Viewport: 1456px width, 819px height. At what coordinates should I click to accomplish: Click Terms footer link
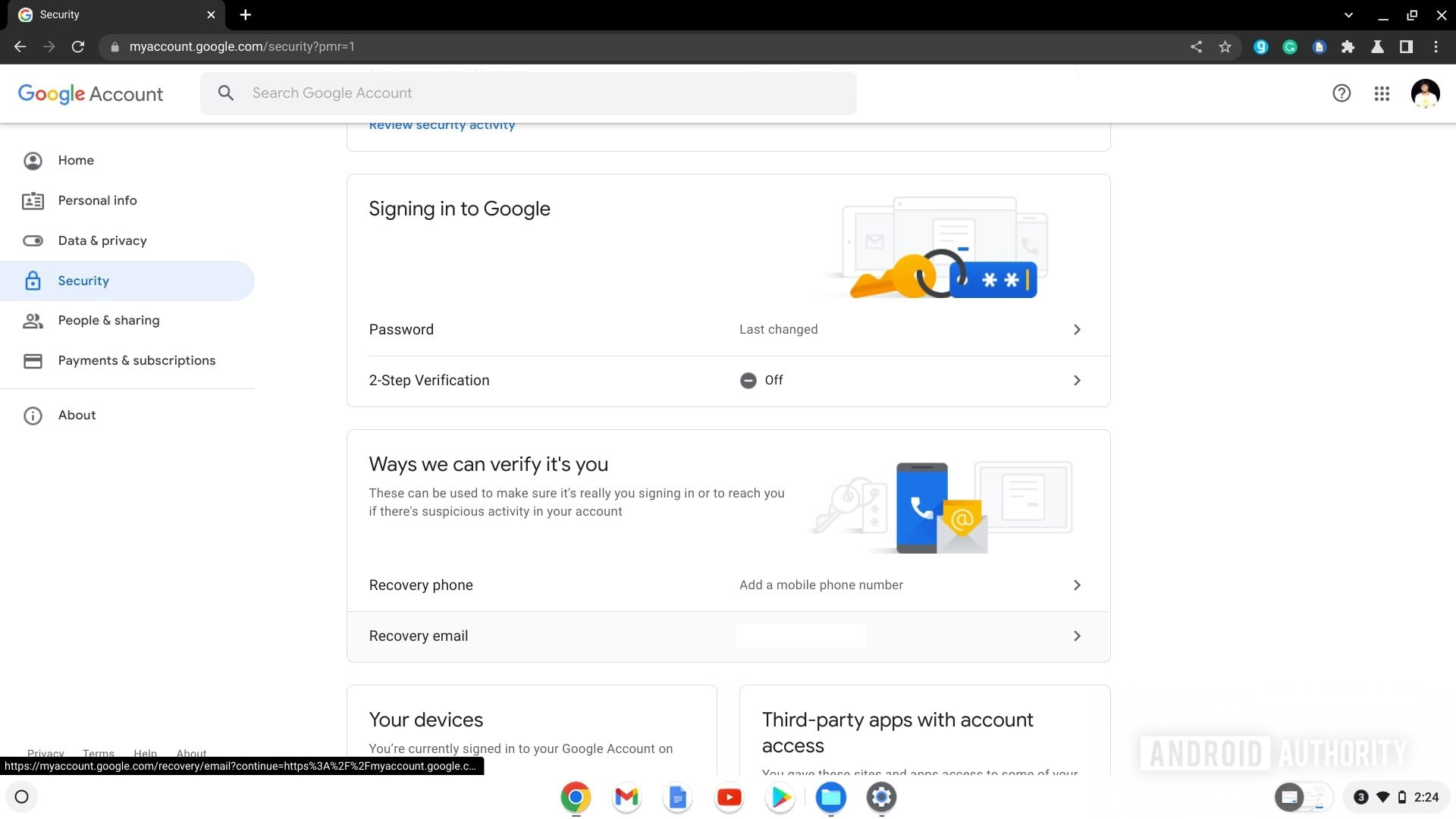tap(99, 753)
